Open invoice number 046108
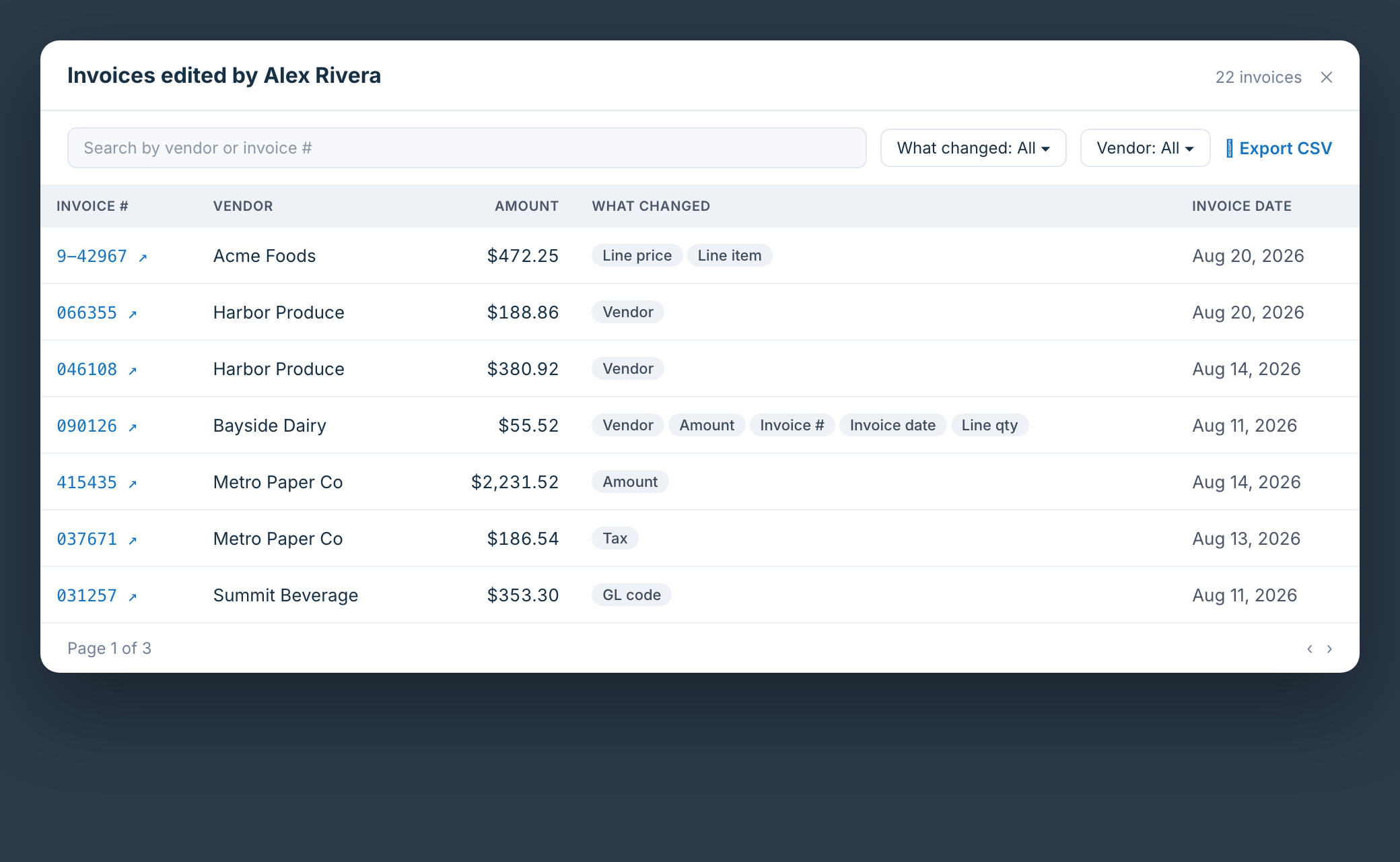The width and height of the screenshot is (1400, 862). [87, 369]
